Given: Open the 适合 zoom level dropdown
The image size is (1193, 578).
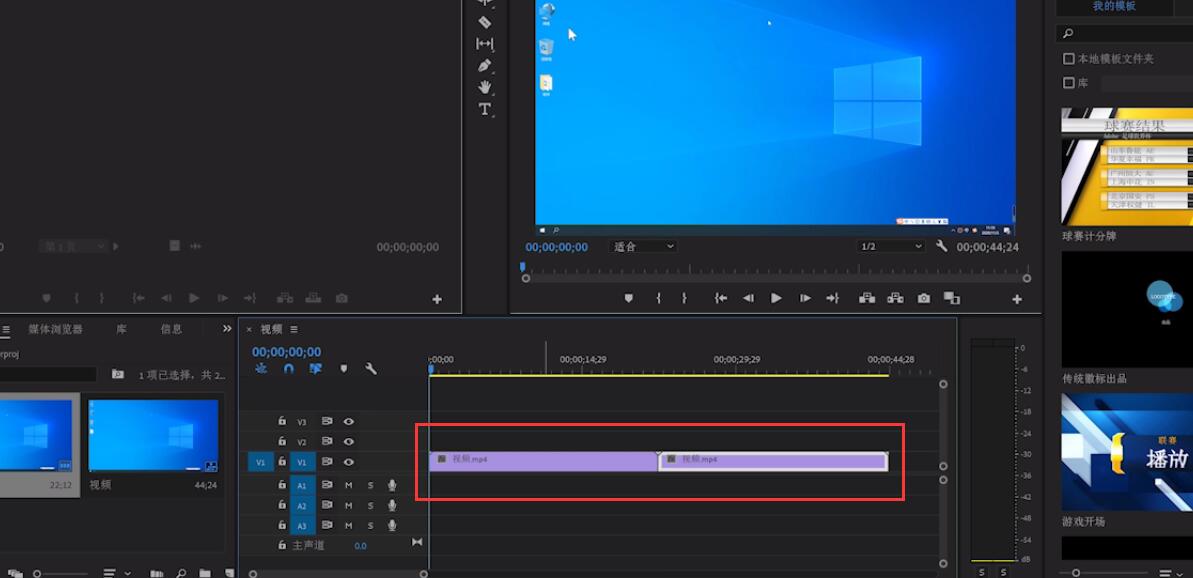Looking at the screenshot, I should (x=643, y=246).
